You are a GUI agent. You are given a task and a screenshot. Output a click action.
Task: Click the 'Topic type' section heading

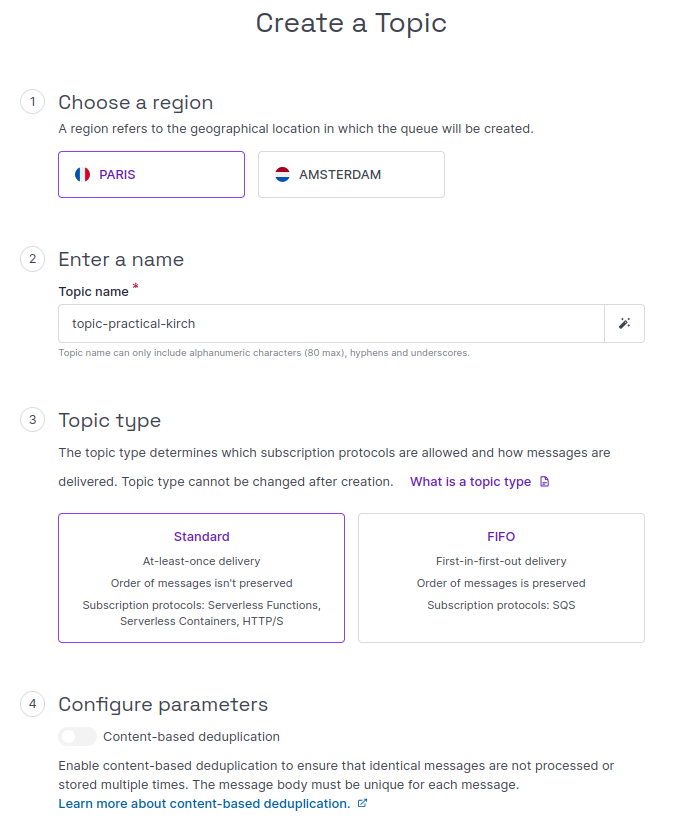point(110,420)
